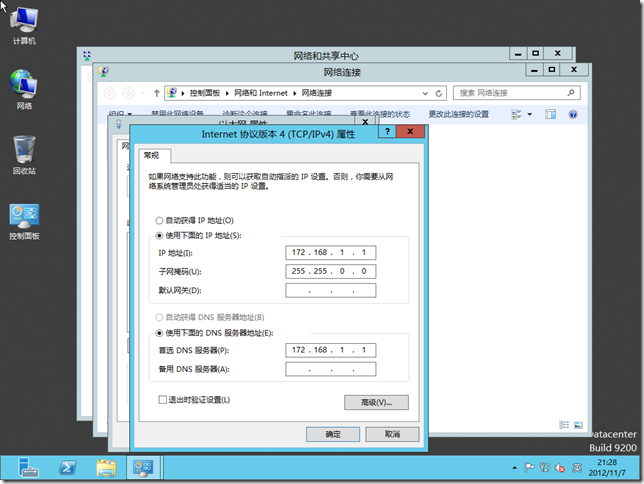This screenshot has height=484, width=644.
Task: Close the IPv4 properties dialog
Action: click(x=410, y=131)
